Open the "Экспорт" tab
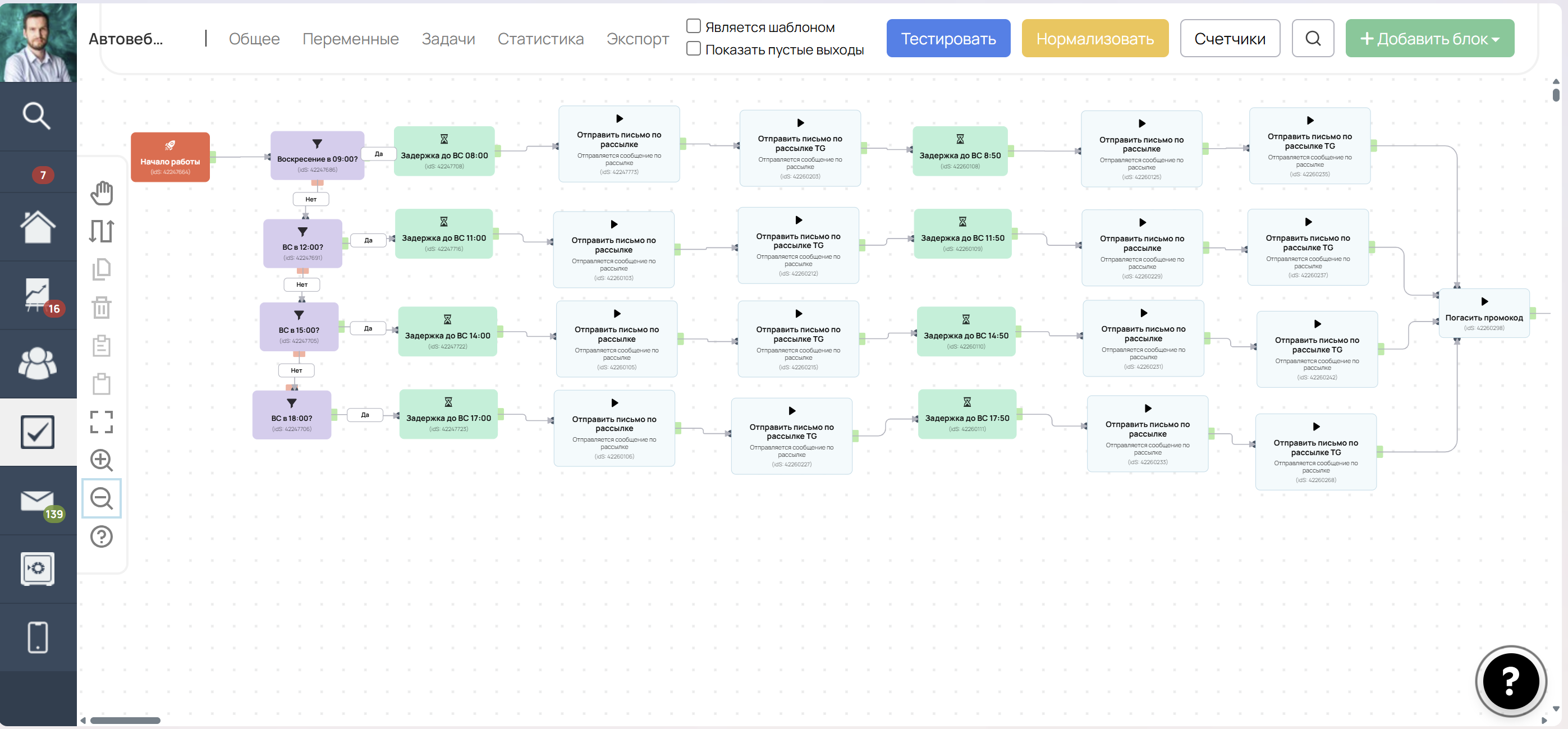This screenshot has height=729, width=1568. click(638, 39)
